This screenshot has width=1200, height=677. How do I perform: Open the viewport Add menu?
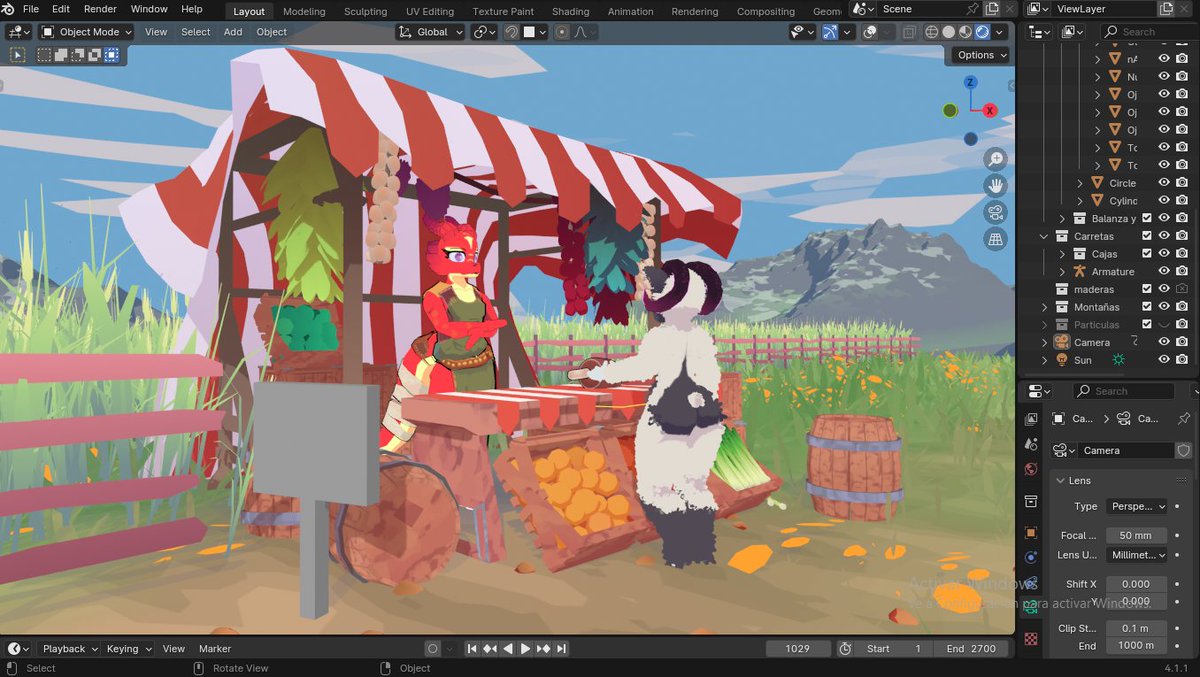click(233, 32)
